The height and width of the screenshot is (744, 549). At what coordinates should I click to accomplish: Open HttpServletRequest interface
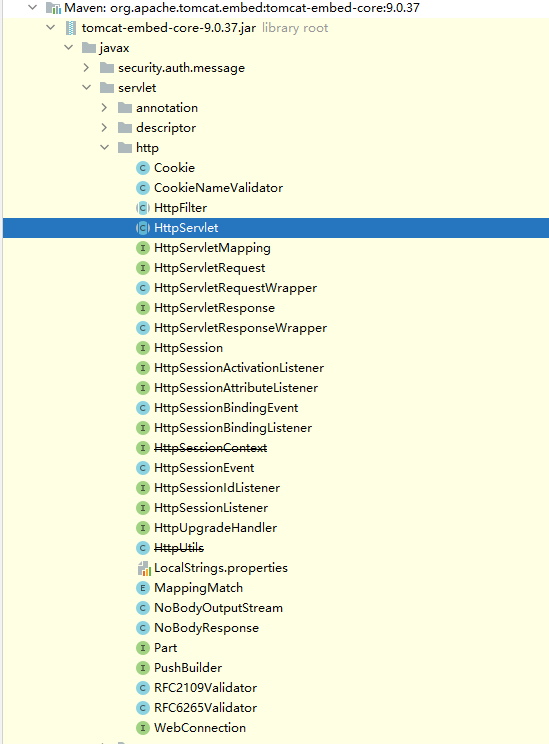pos(209,268)
